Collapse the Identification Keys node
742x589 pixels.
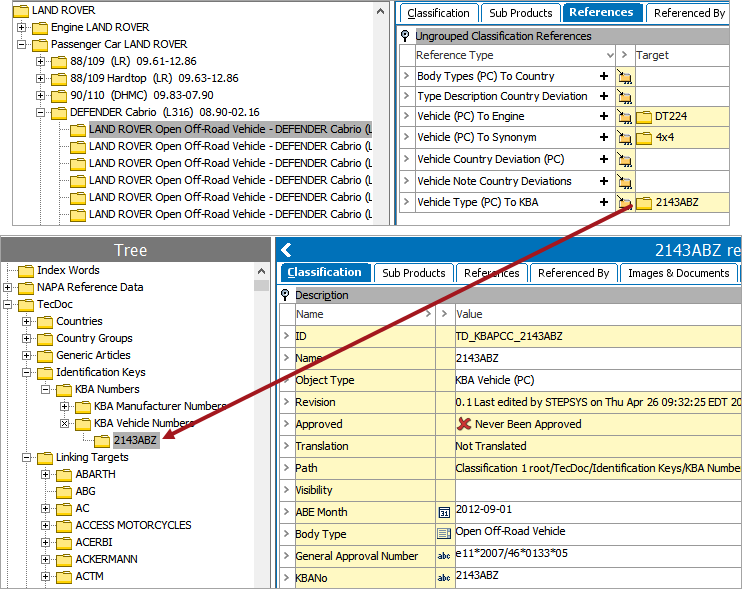[x=26, y=373]
